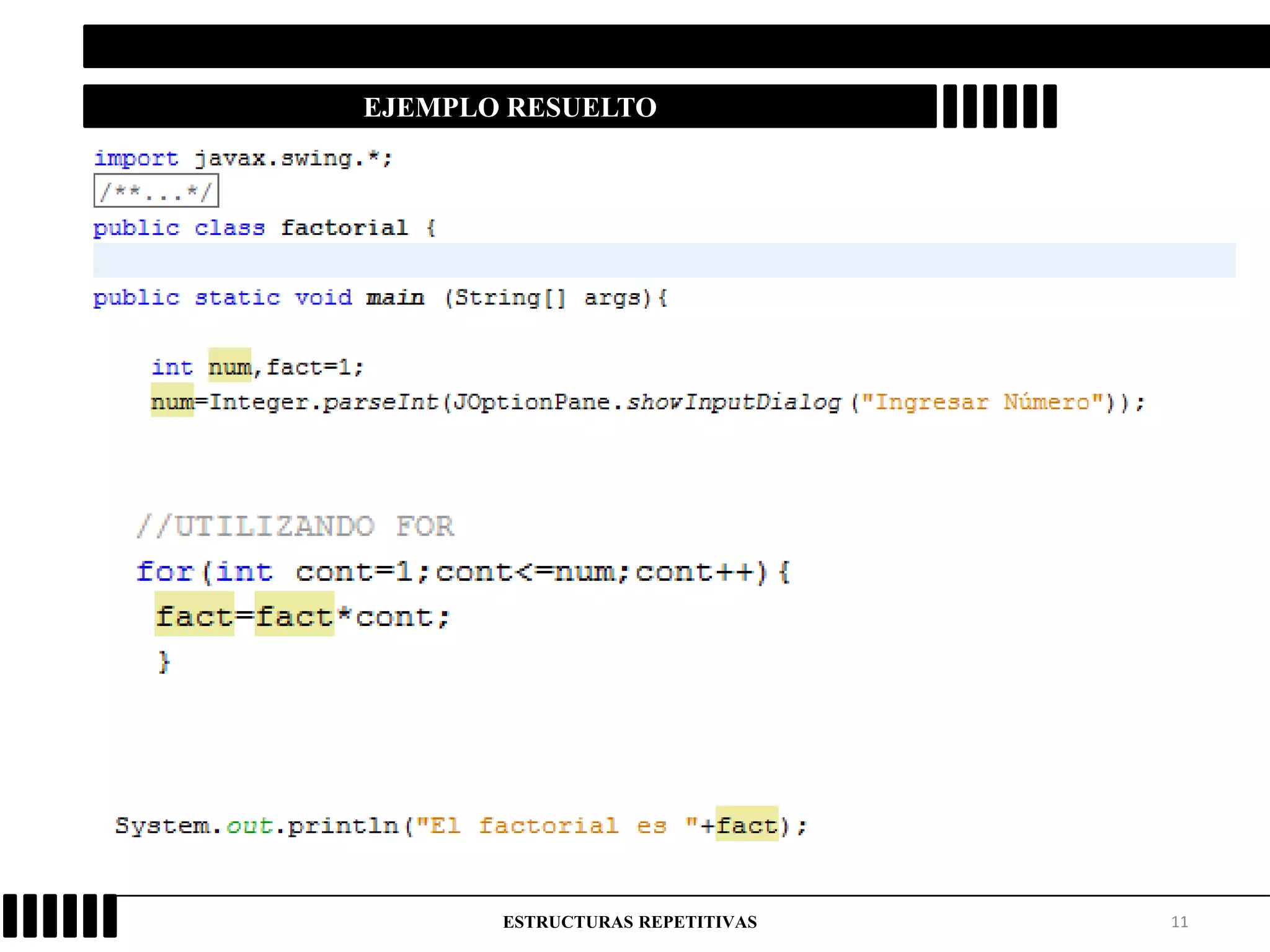The image size is (1270, 952).
Task: Click the import keyword on first line
Action: coord(136,159)
